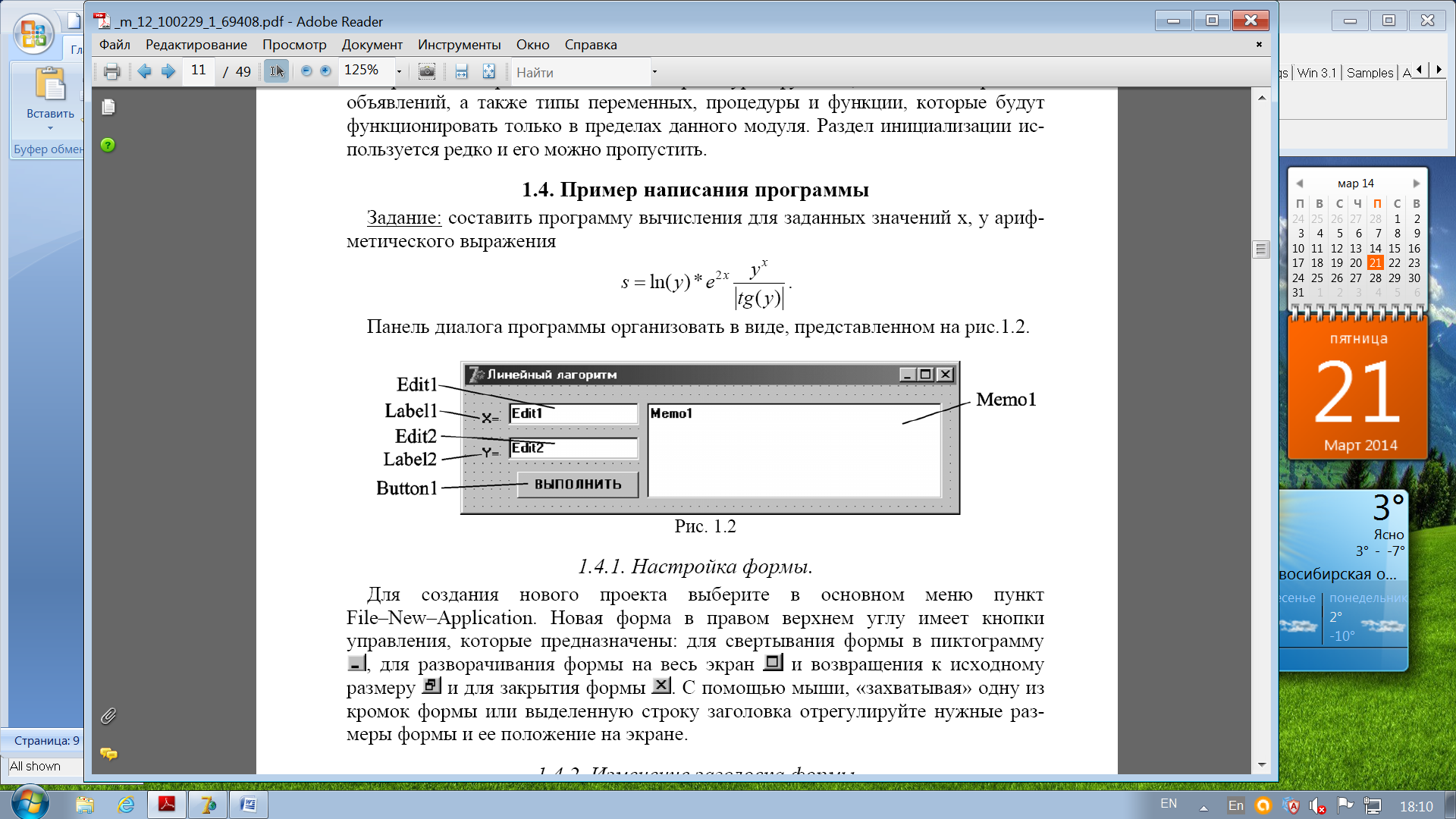Open the Окно menu
This screenshot has width=1456, height=819.
click(x=532, y=45)
